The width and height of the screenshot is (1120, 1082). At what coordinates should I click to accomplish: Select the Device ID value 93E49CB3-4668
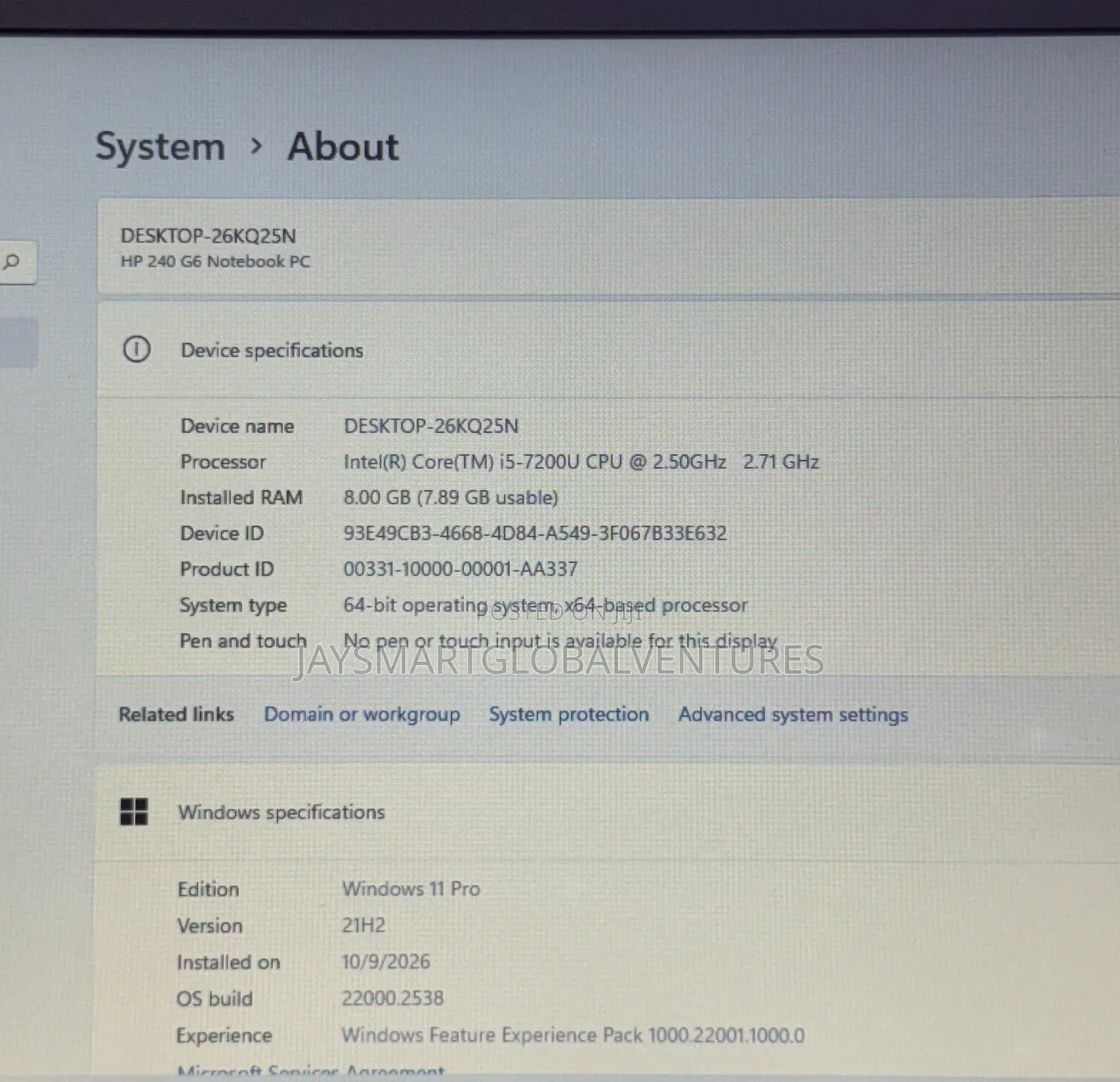(x=535, y=533)
